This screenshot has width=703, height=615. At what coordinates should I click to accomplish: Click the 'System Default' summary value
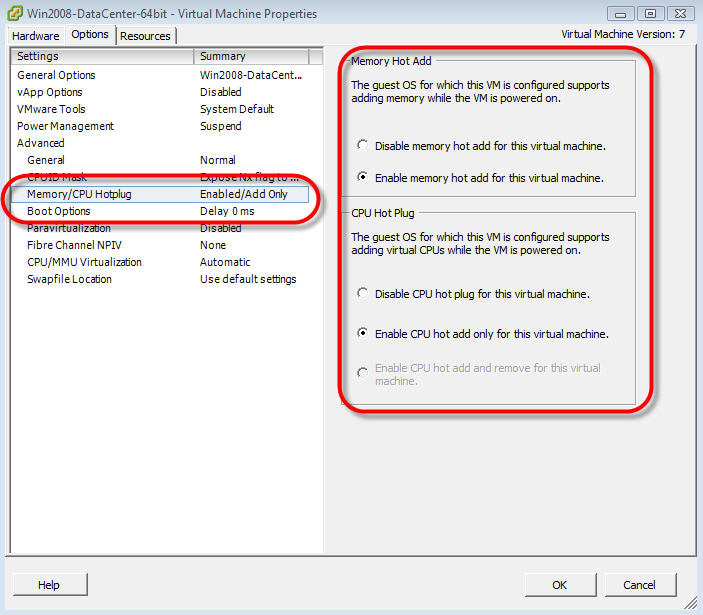(237, 109)
